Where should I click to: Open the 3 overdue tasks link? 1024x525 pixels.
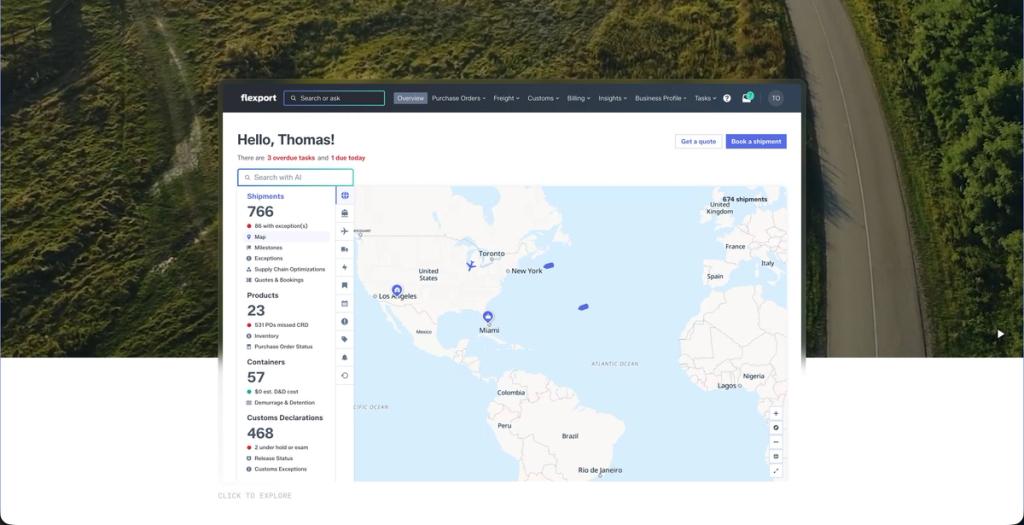coord(291,158)
